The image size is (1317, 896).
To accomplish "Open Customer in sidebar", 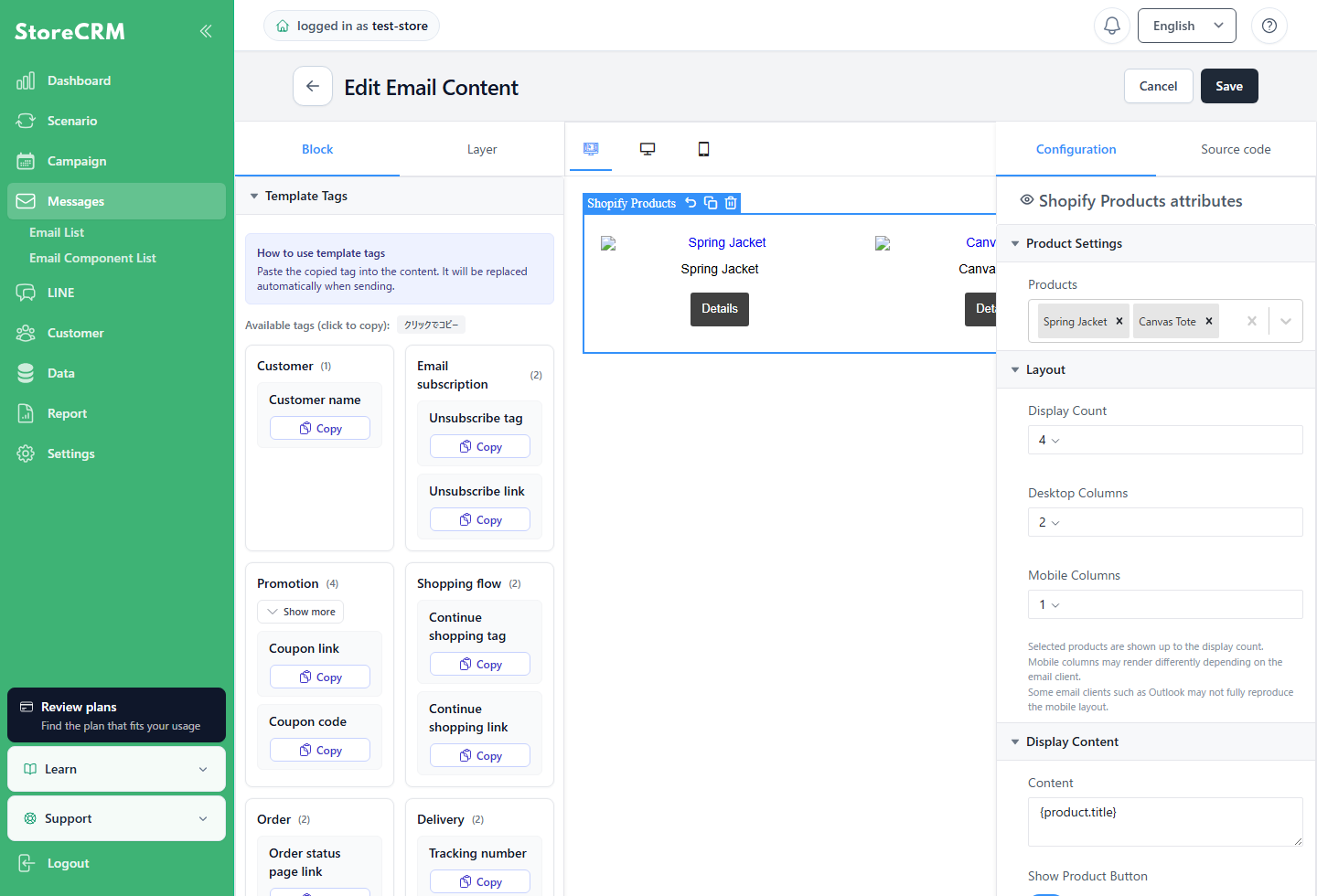I will click(116, 333).
